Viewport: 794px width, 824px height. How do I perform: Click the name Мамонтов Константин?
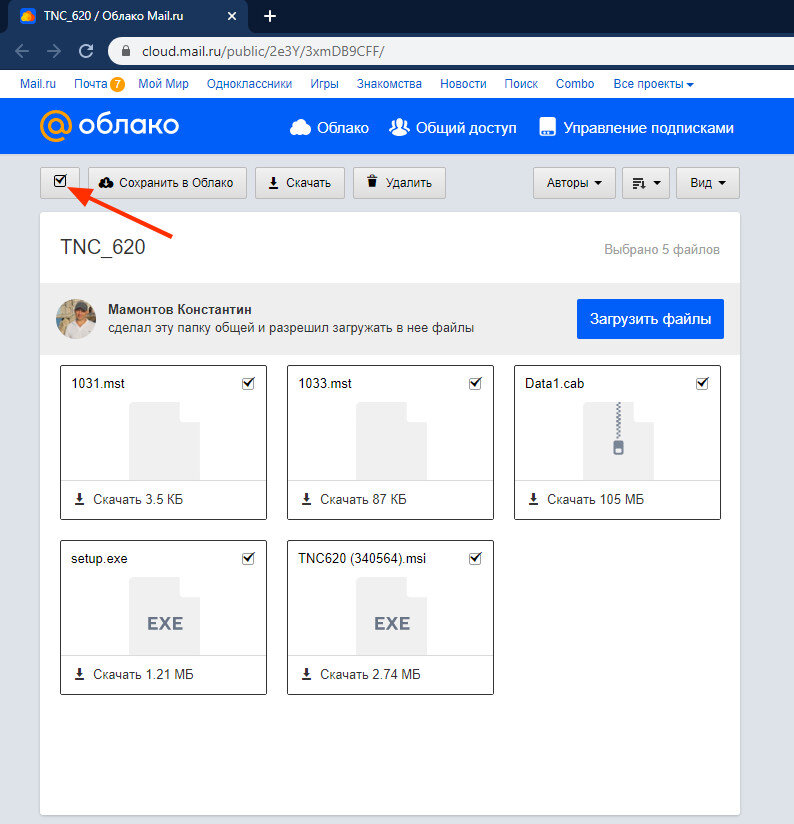coord(180,310)
